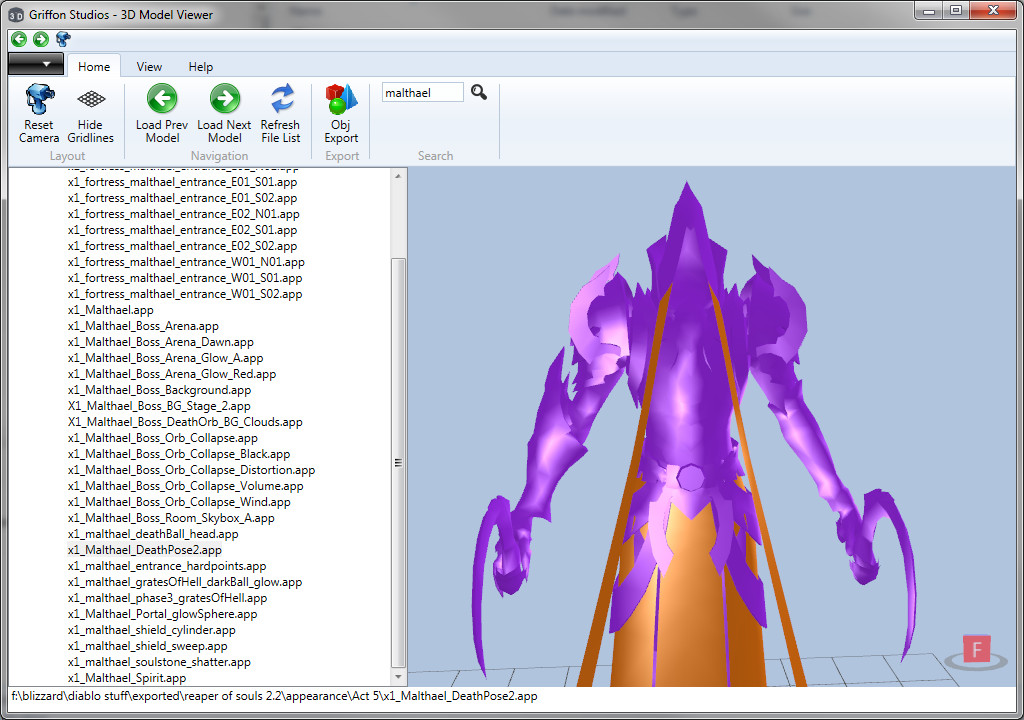
Task: Select x1_malthael_shield_cylinder.app
Action: coord(152,630)
